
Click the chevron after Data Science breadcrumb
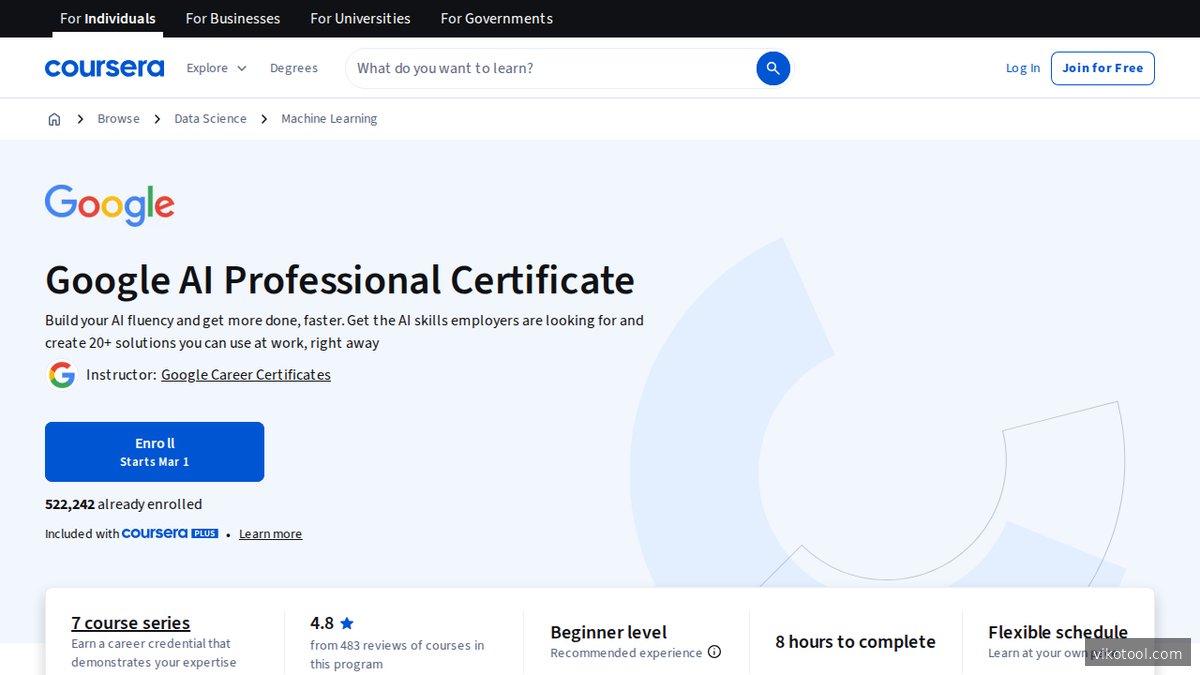[x=263, y=118]
